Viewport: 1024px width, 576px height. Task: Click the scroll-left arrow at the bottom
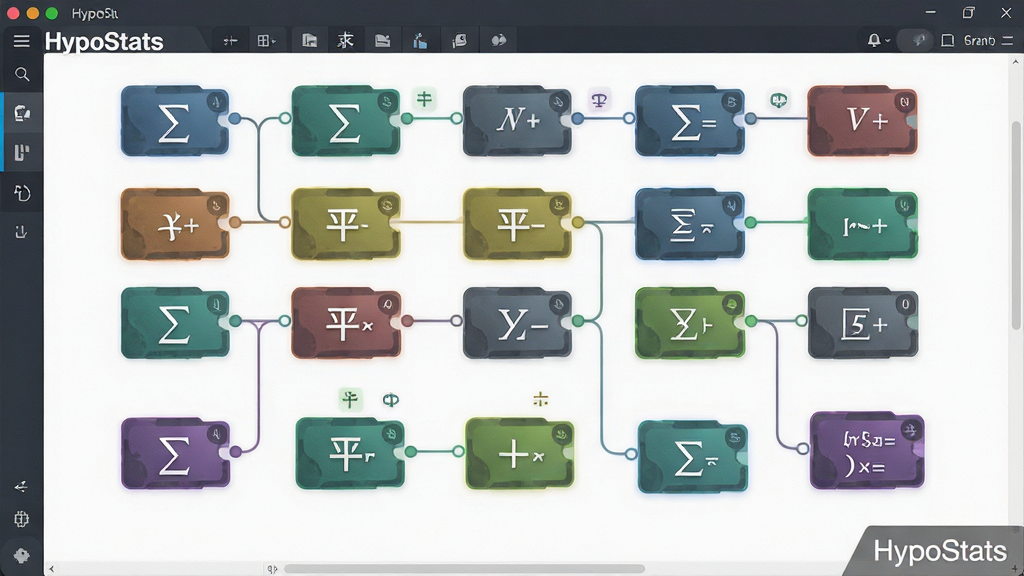point(52,569)
